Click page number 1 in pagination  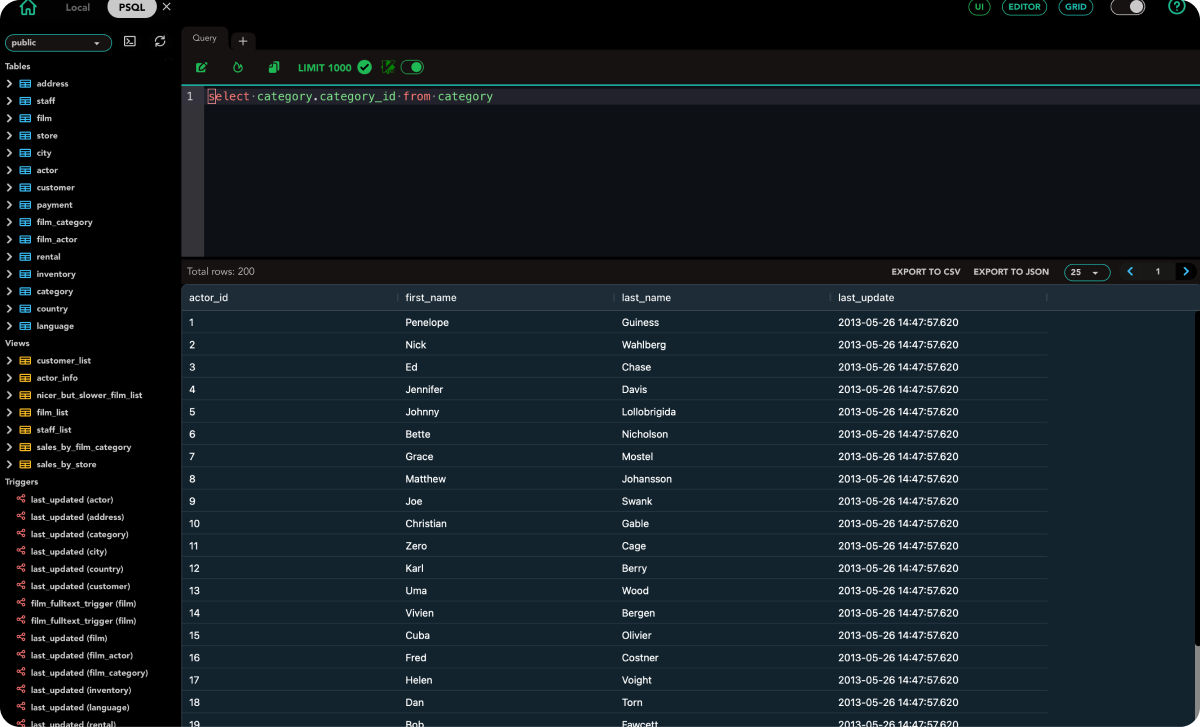coord(1158,271)
